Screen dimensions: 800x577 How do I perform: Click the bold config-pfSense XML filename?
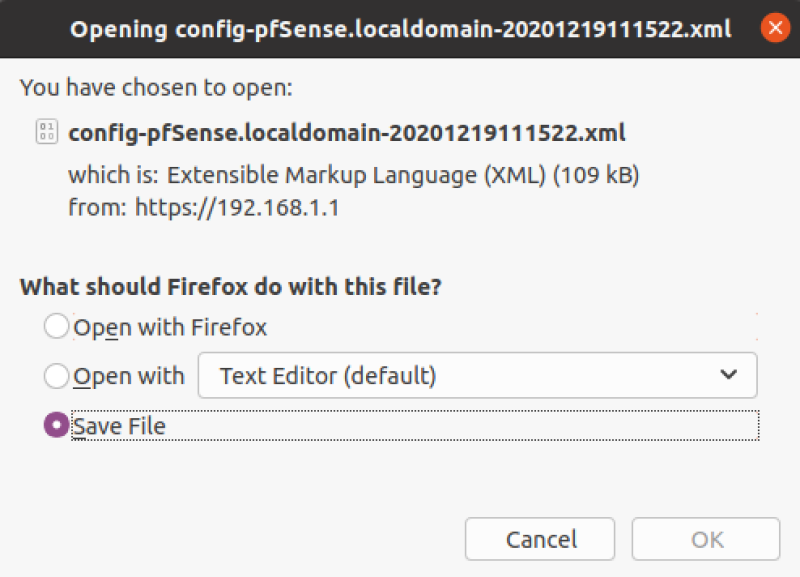[347, 133]
